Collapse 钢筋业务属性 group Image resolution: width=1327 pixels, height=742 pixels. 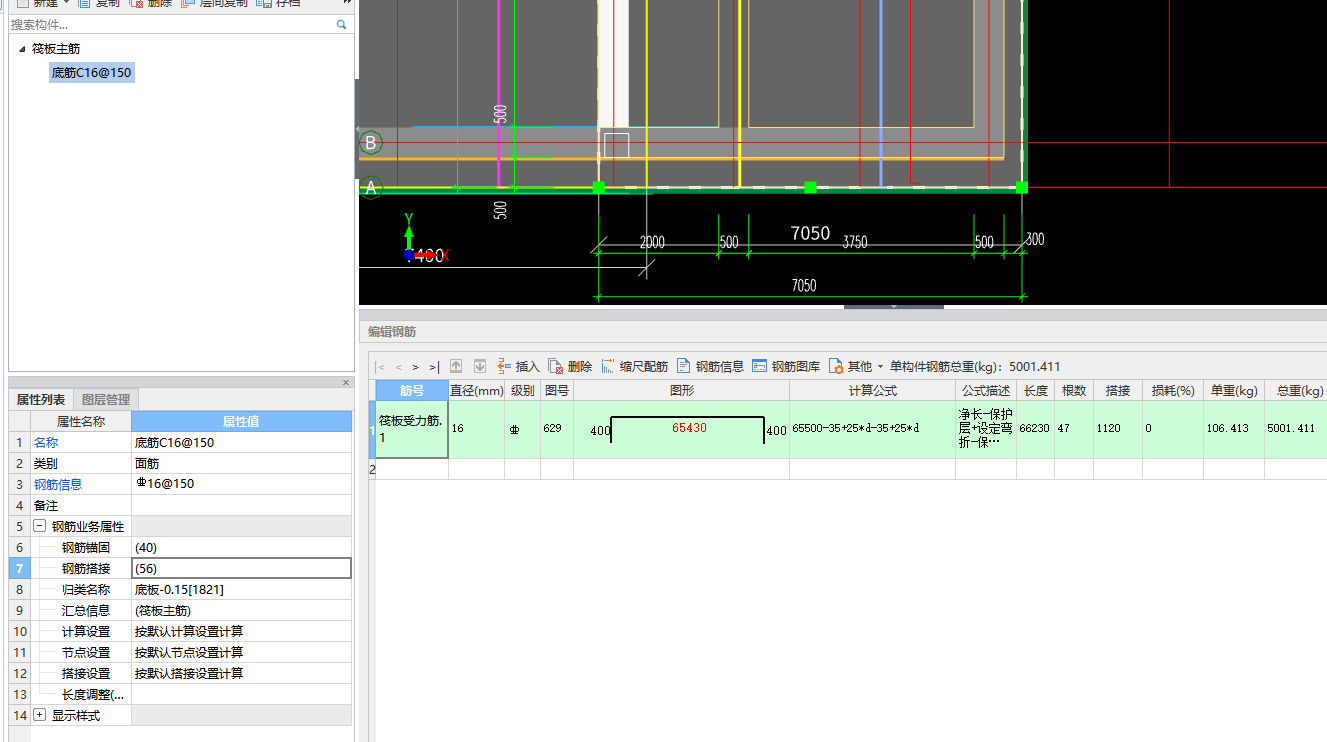click(39, 526)
